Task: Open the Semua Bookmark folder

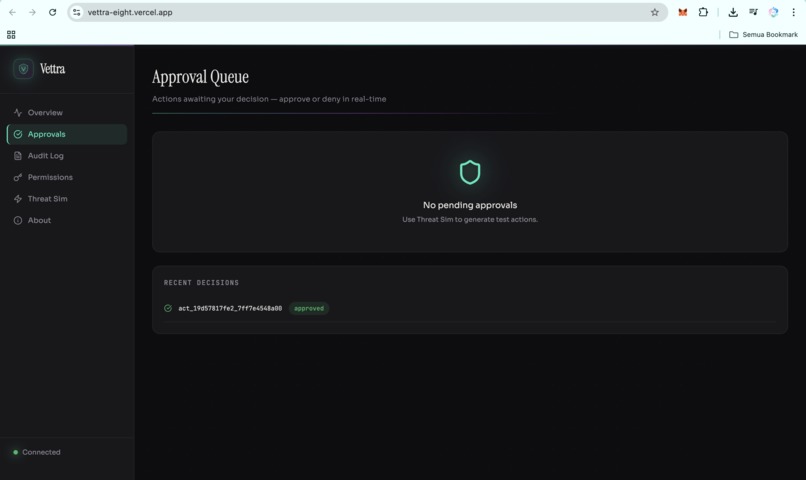Action: pos(763,34)
